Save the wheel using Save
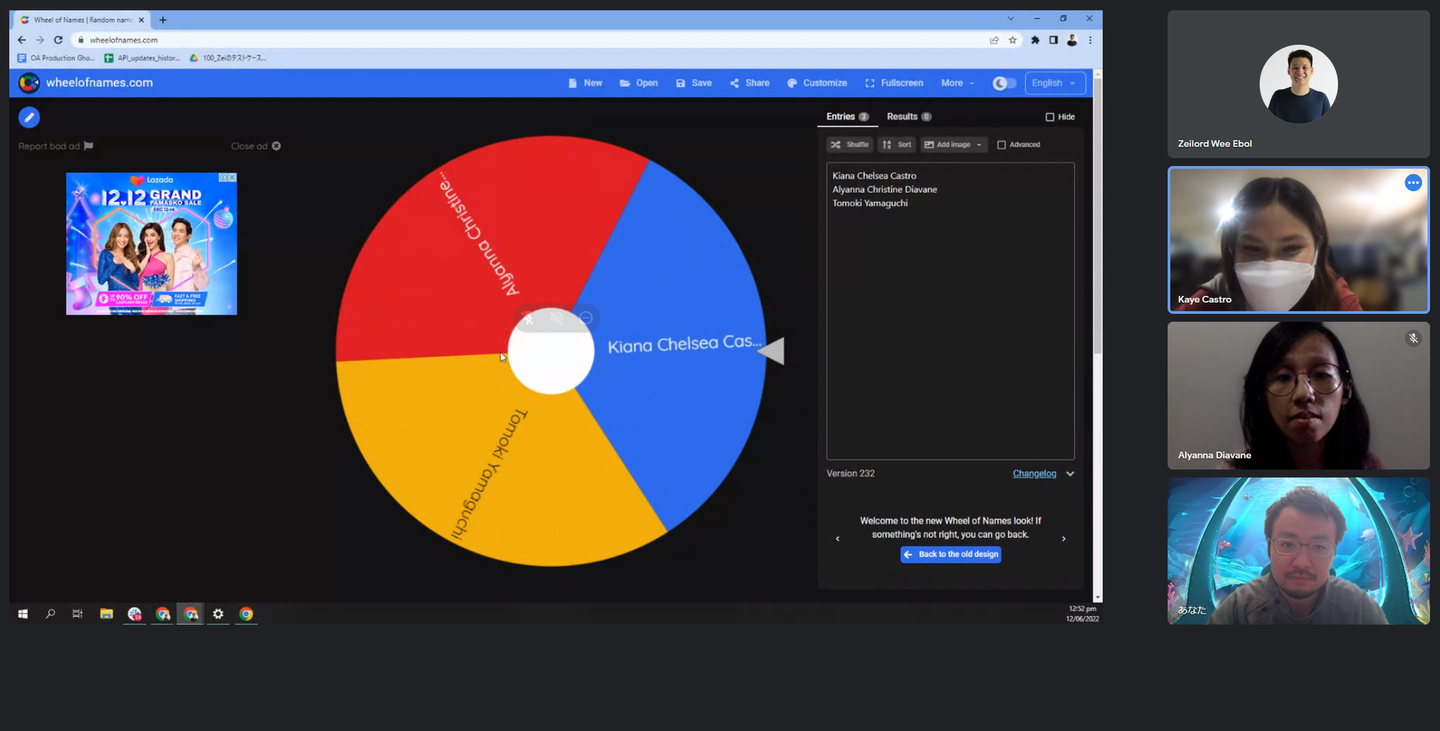 point(694,83)
